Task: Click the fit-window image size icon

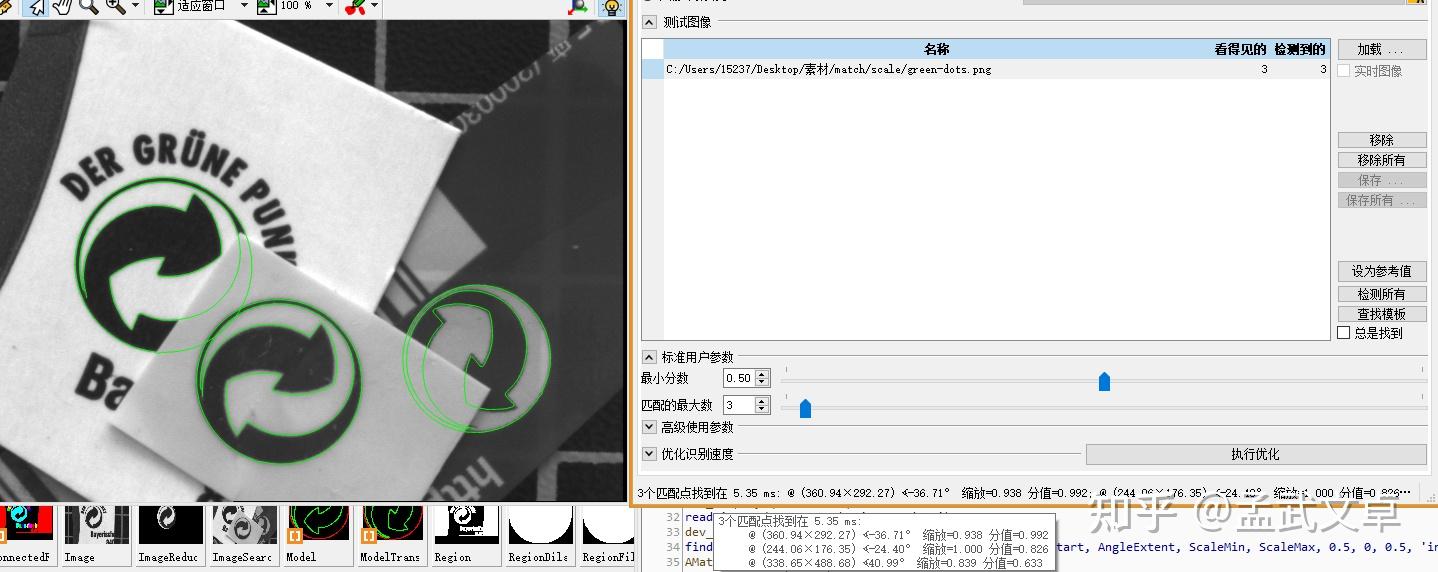Action: (x=164, y=7)
